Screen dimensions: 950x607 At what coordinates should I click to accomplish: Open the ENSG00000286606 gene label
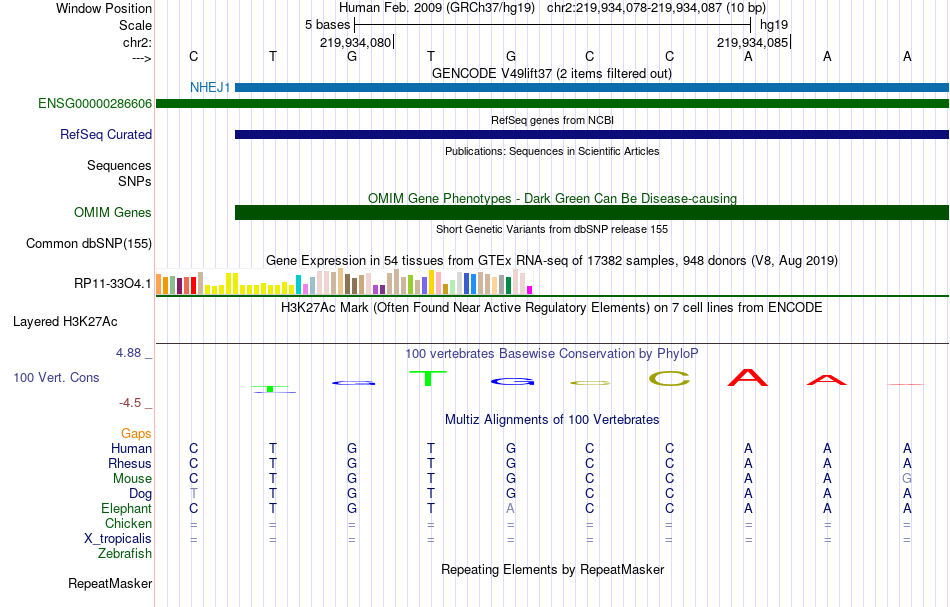[x=95, y=104]
